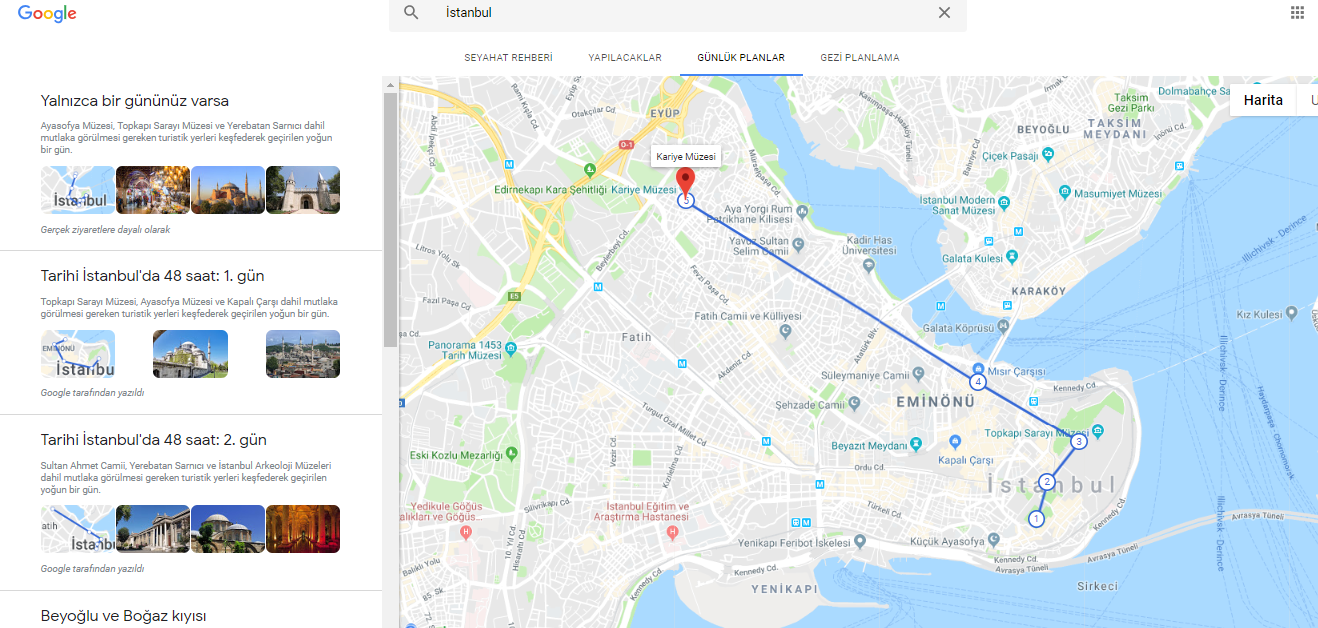Open the GEZİ PLANLAMA tab
This screenshot has height=628, width=1318.
point(860,58)
